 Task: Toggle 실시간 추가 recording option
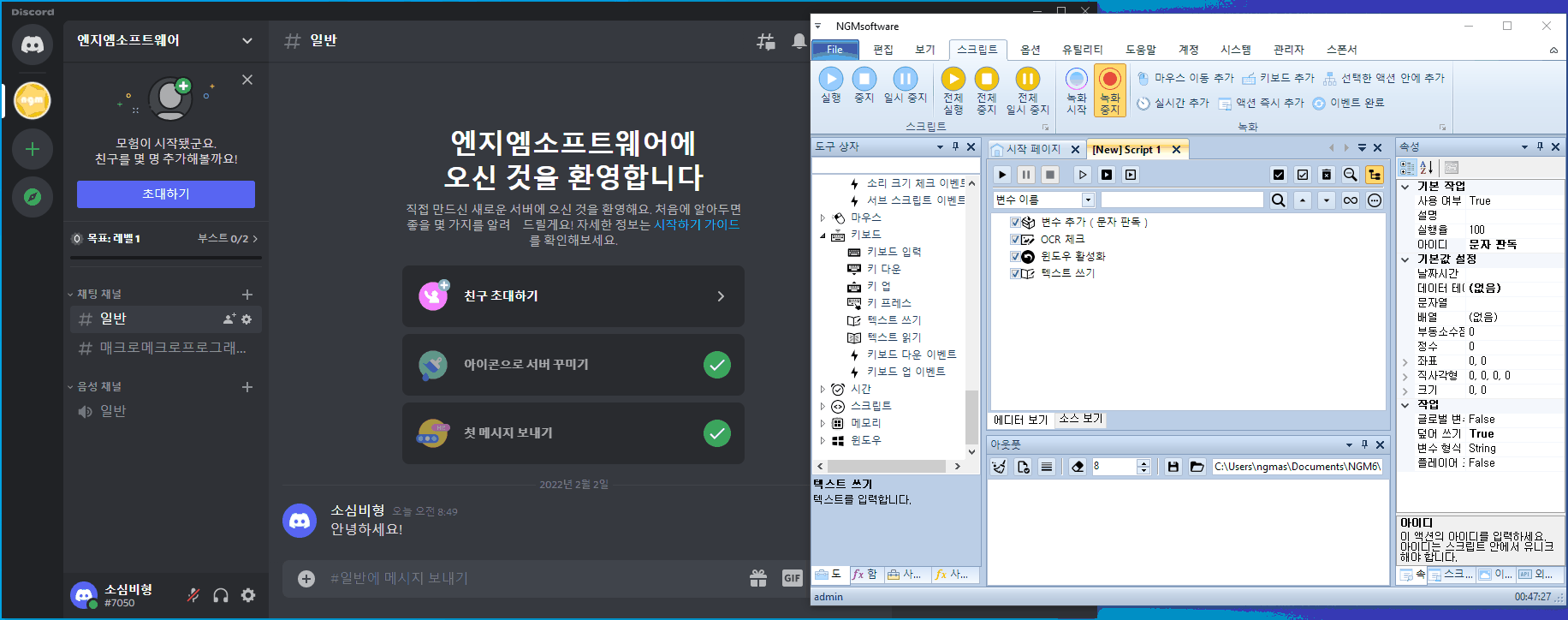tap(1173, 103)
